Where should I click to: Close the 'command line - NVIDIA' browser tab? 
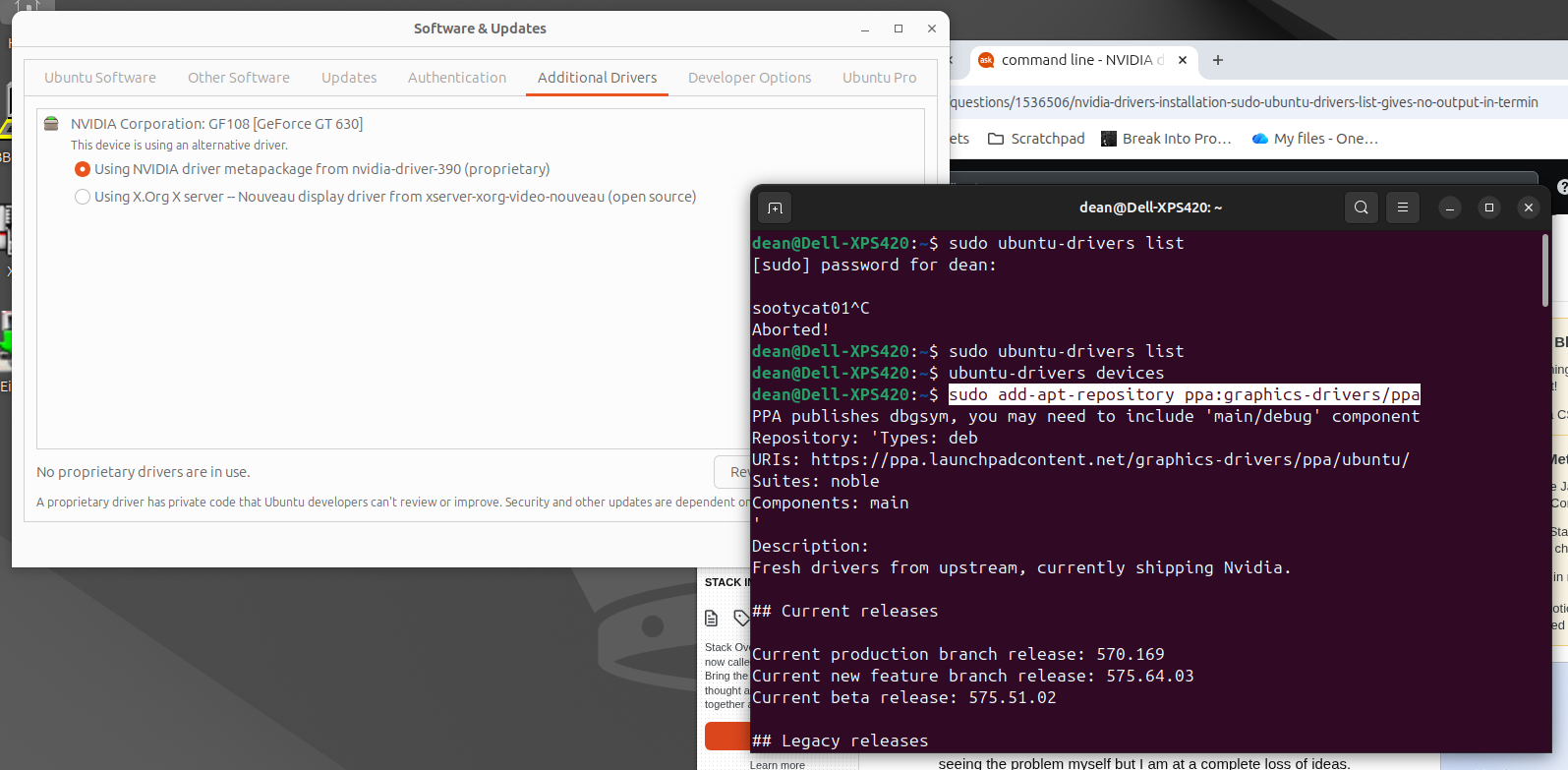tap(1183, 60)
